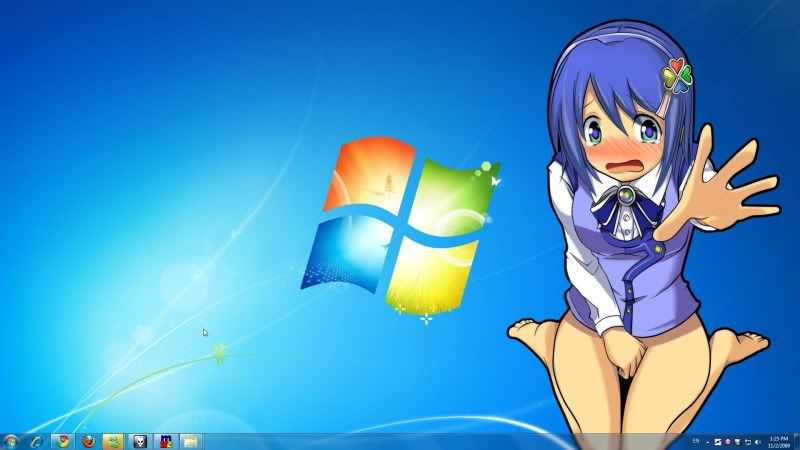Open Google Chrome from the taskbar
The width and height of the screenshot is (800, 450).
click(x=63, y=441)
